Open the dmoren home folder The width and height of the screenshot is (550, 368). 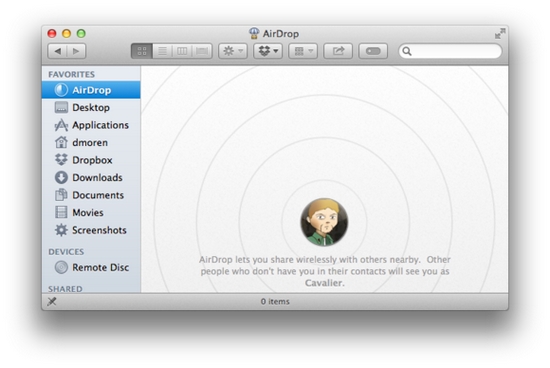point(91,142)
